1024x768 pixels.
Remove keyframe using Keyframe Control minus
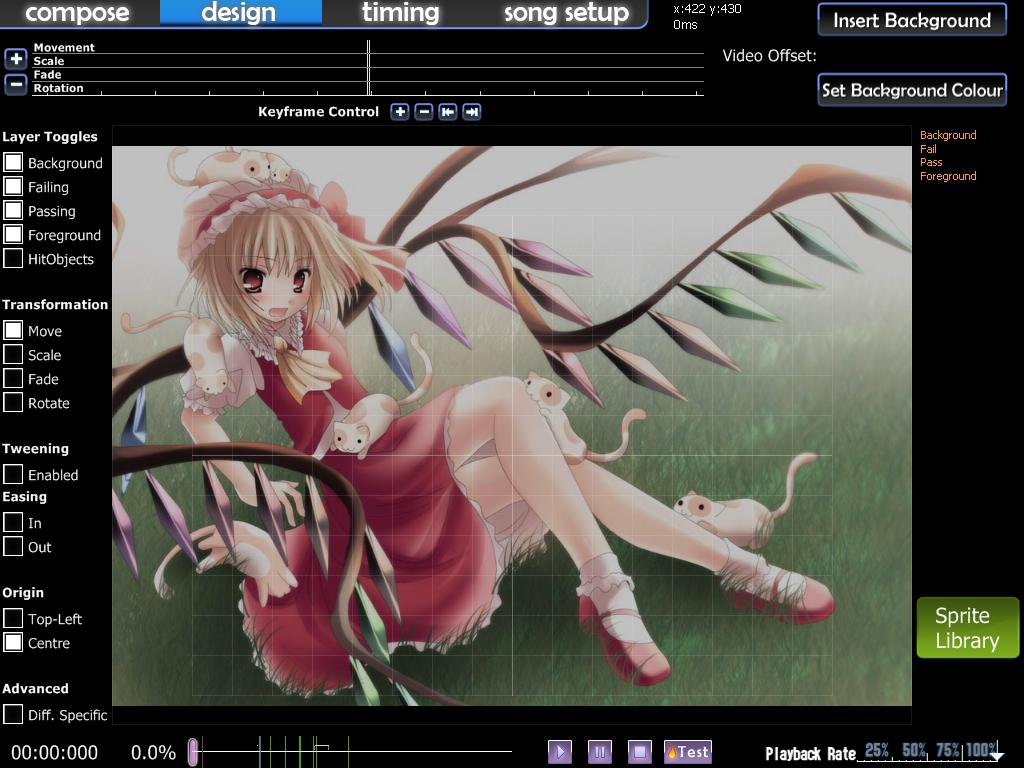[424, 112]
